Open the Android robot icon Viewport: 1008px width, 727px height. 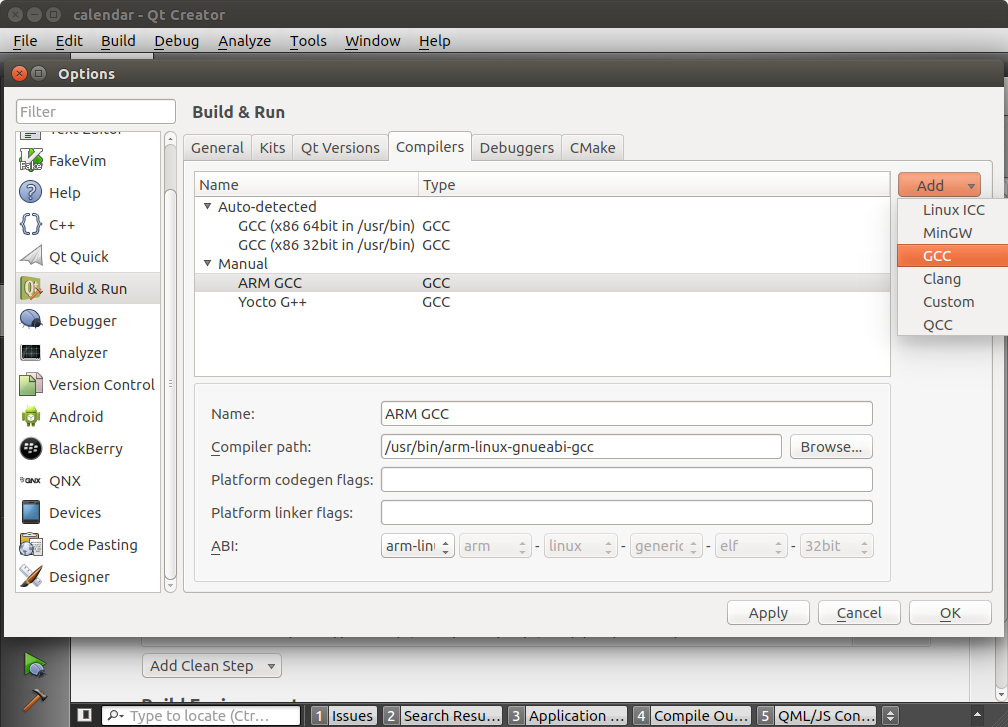click(x=31, y=417)
